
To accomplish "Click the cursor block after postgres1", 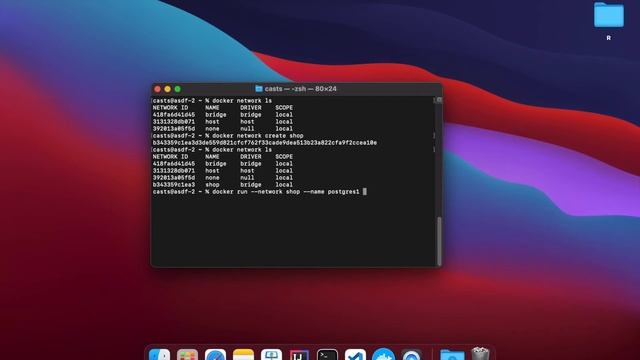I will pos(364,192).
